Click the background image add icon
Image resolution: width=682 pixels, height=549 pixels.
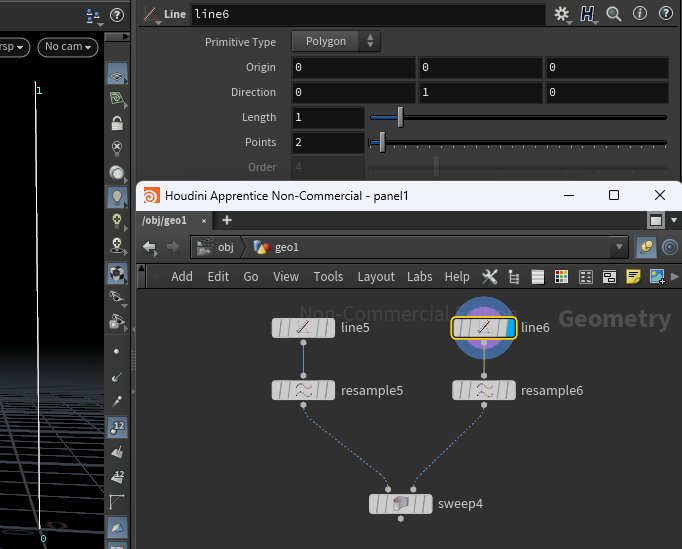click(x=657, y=277)
